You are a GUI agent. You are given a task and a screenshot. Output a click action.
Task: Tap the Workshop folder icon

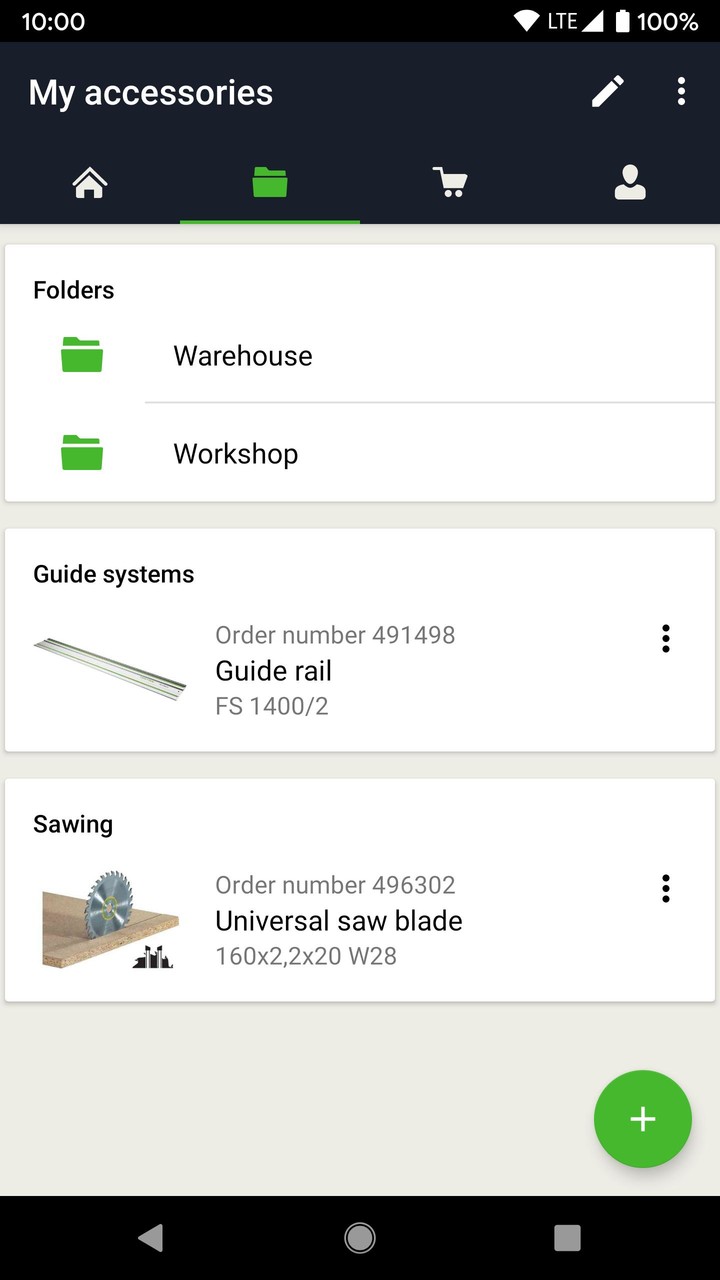pyautogui.click(x=82, y=453)
